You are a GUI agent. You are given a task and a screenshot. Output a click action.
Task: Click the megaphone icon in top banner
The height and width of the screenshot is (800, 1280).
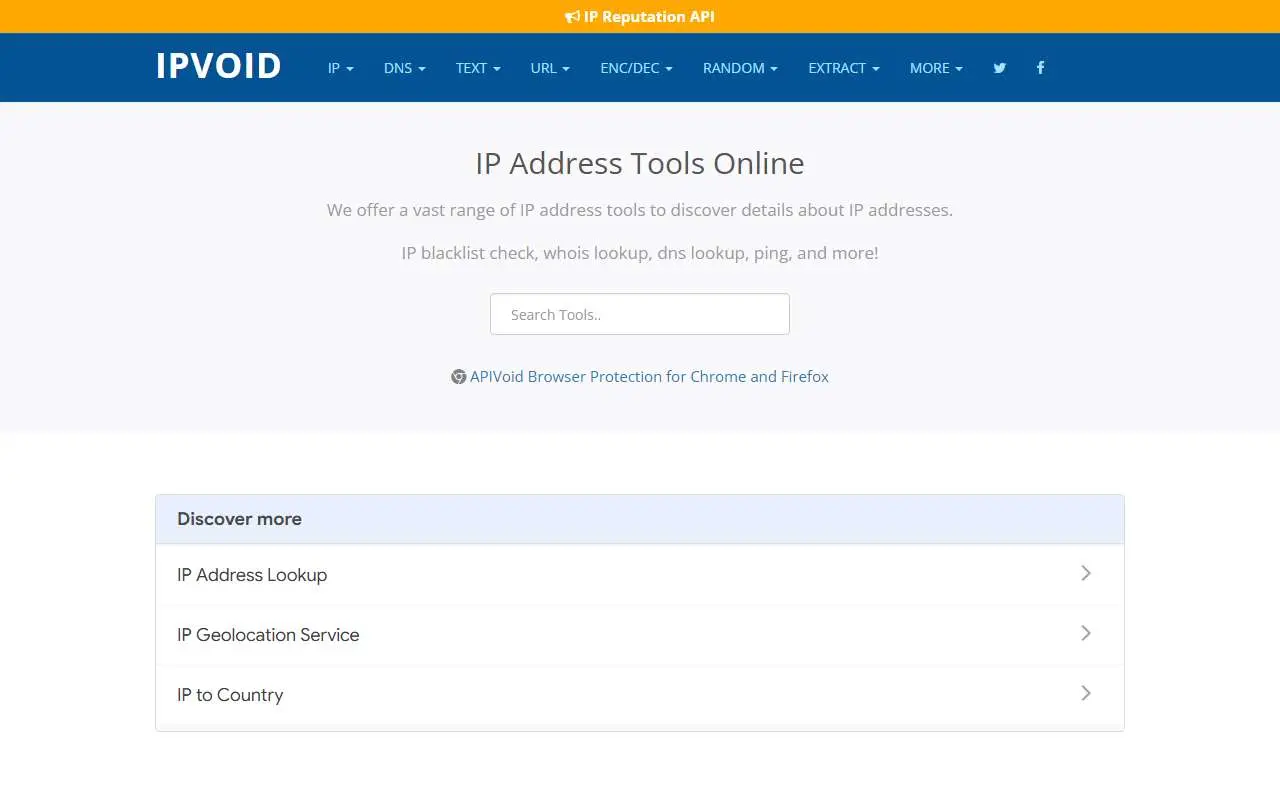[572, 17]
